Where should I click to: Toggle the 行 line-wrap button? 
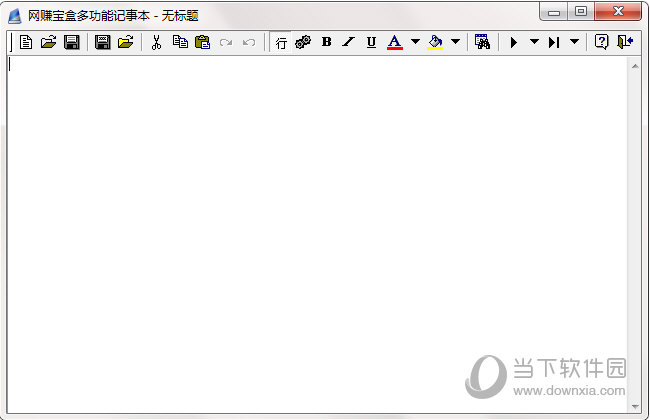pos(281,42)
